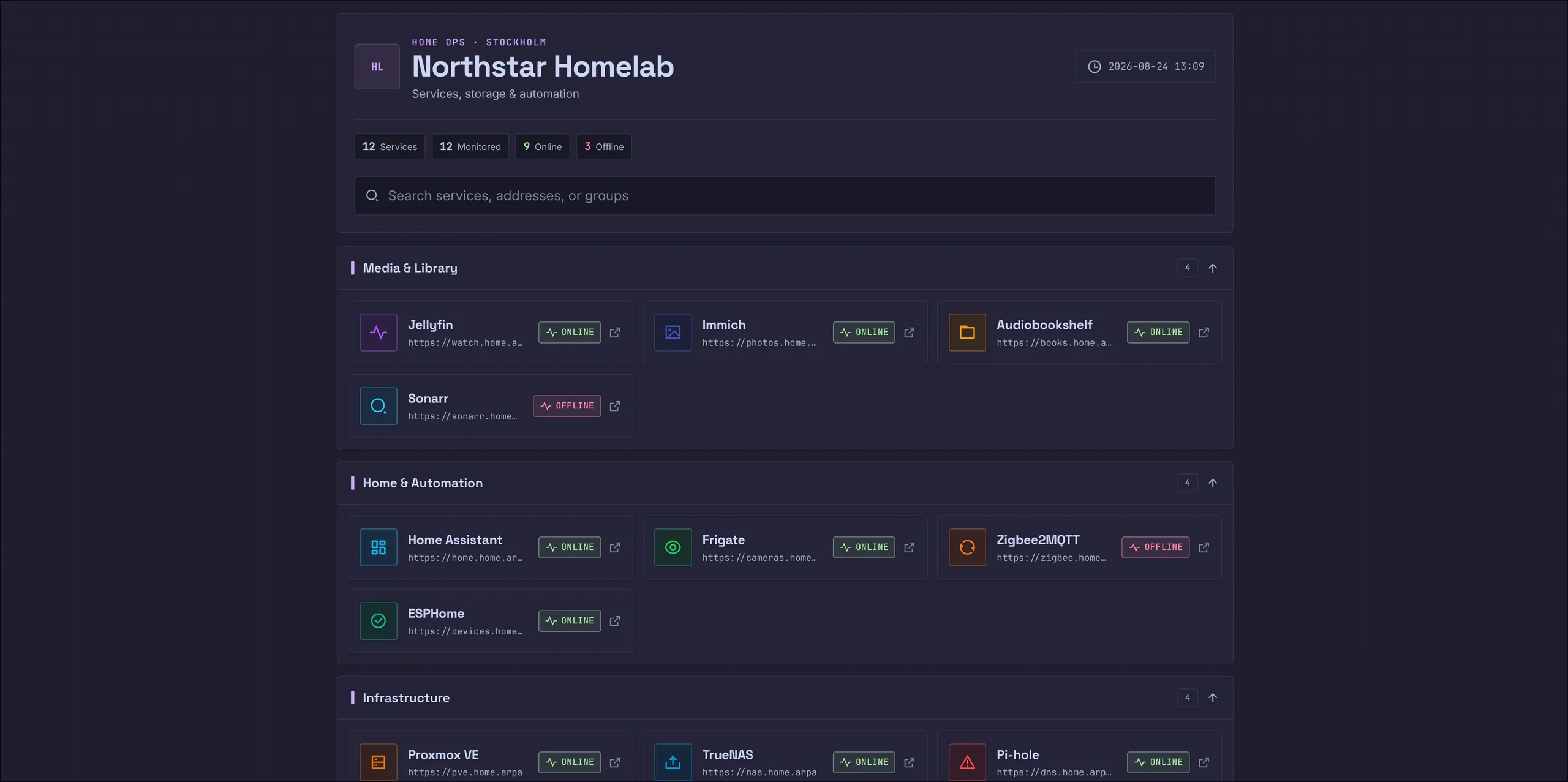Collapse the Infrastructure section arrow
Viewport: 1568px width, 782px height.
tap(1213, 698)
